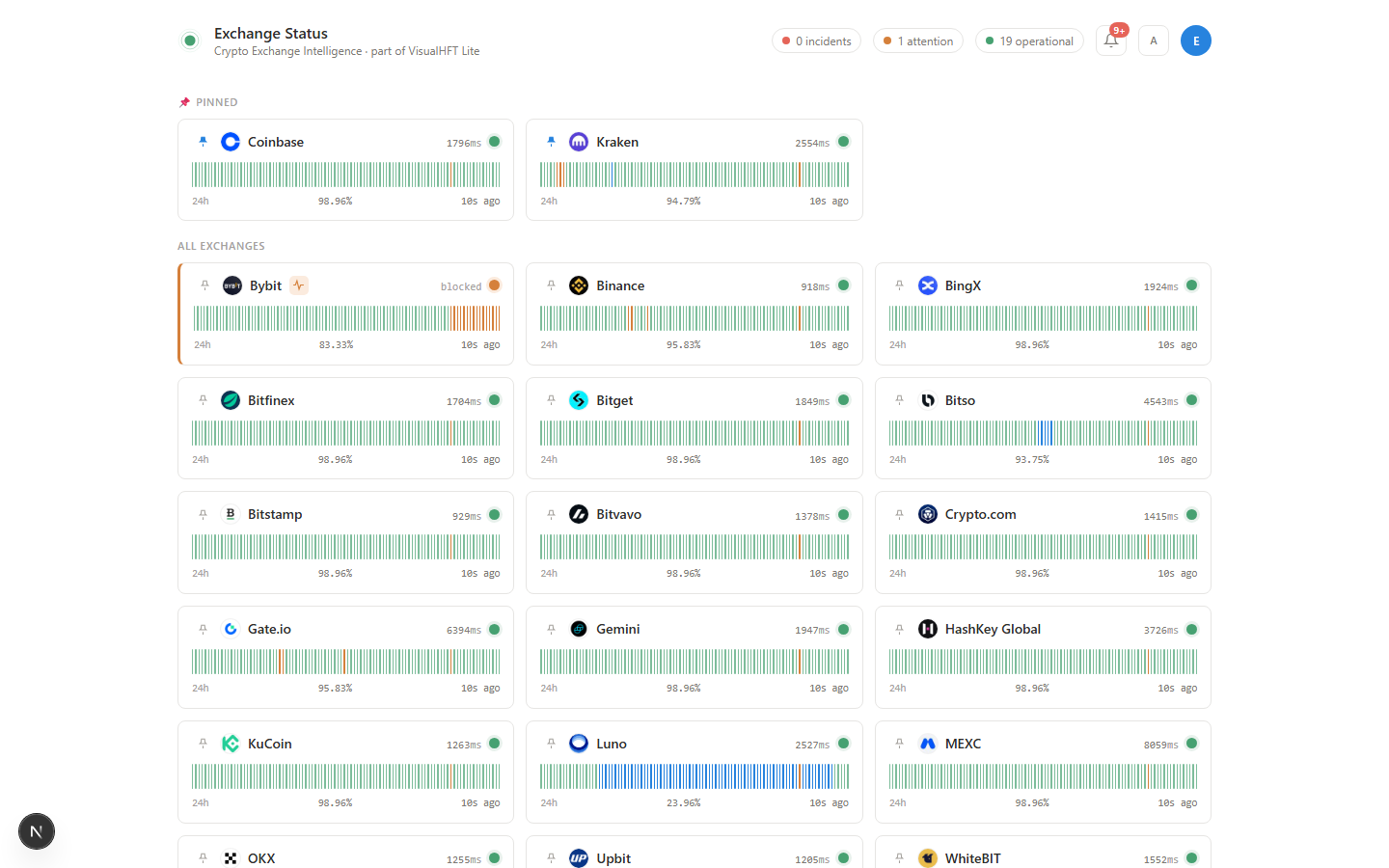Viewport: 1389px width, 868px height.
Task: Click the MEXC logo icon
Action: (928, 744)
